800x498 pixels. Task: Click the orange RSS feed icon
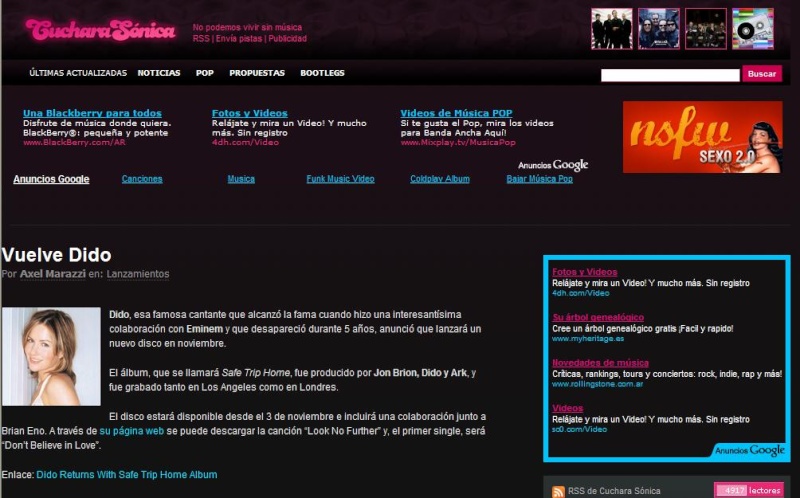coord(558,491)
